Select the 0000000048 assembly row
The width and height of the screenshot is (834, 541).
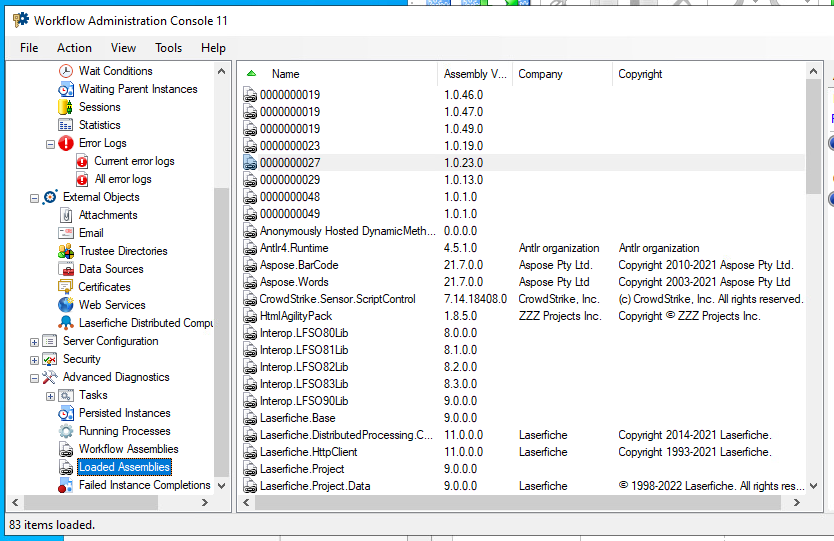point(523,197)
